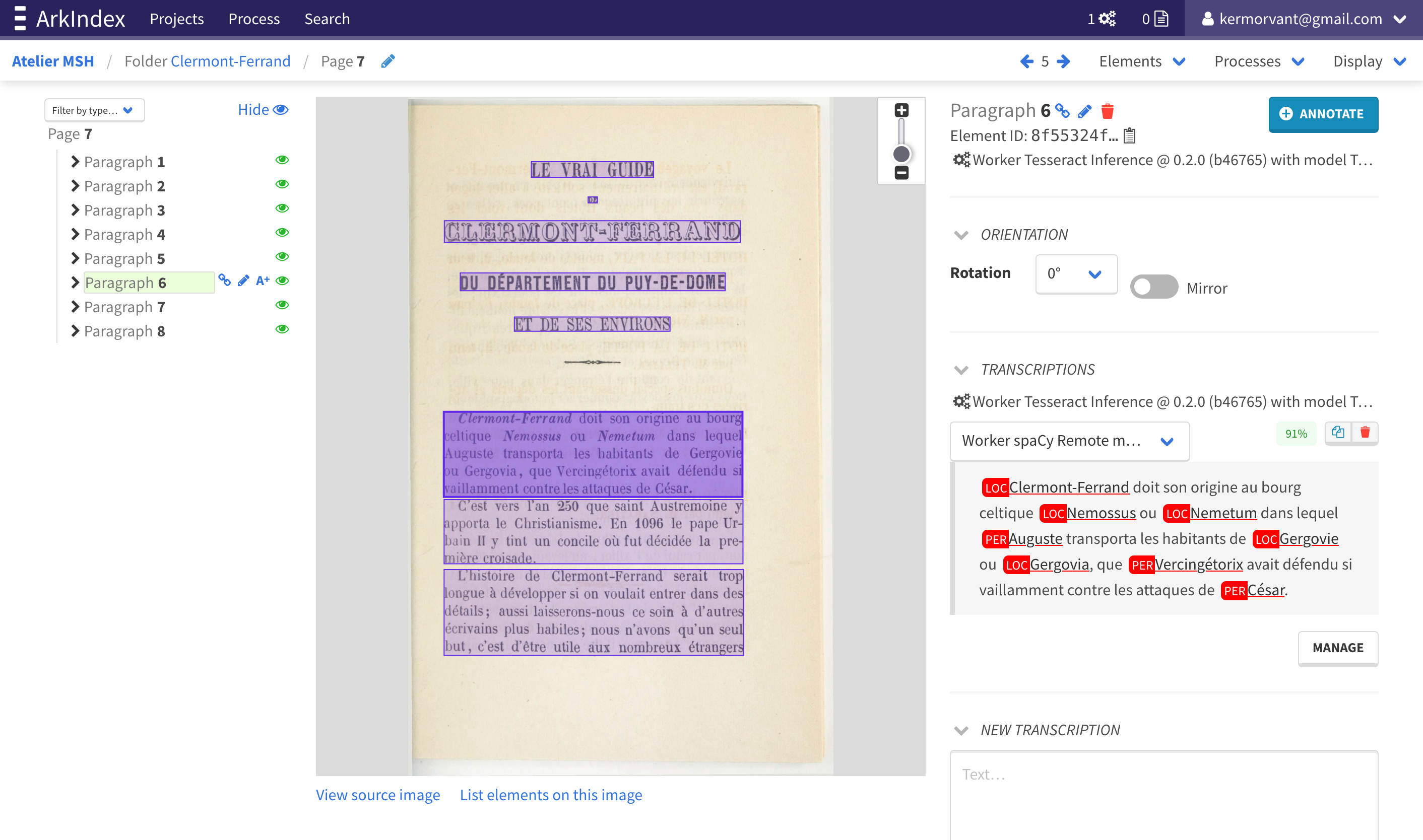Viewport: 1423px width, 840px height.
Task: Hide Paragraph 3 with the eye icon
Action: click(282, 209)
